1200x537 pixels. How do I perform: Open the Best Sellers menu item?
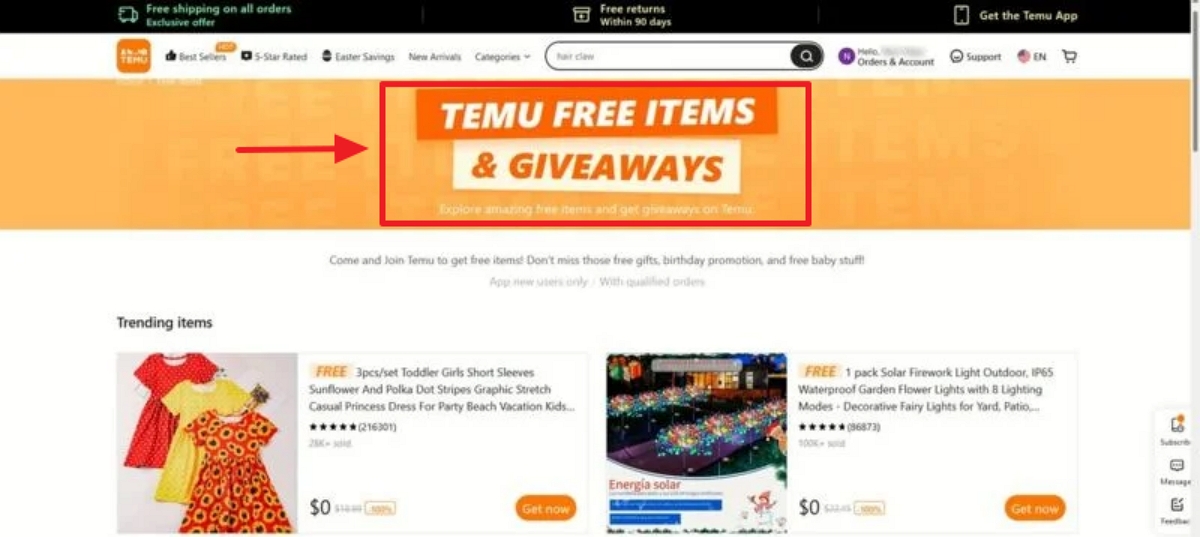click(x=196, y=57)
